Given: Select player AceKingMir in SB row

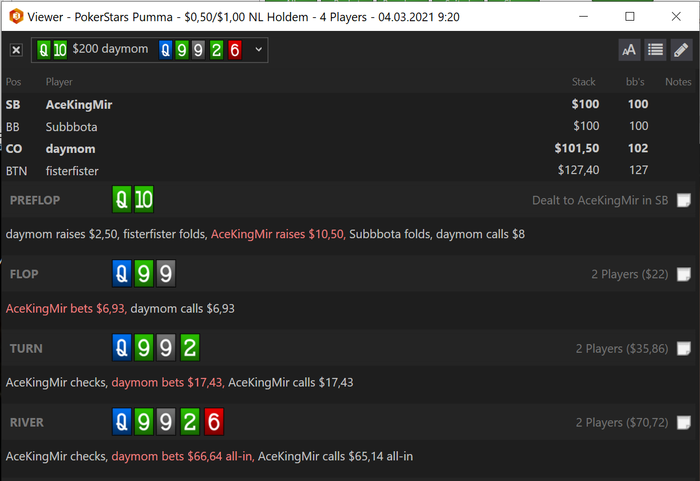Looking at the screenshot, I should point(79,105).
